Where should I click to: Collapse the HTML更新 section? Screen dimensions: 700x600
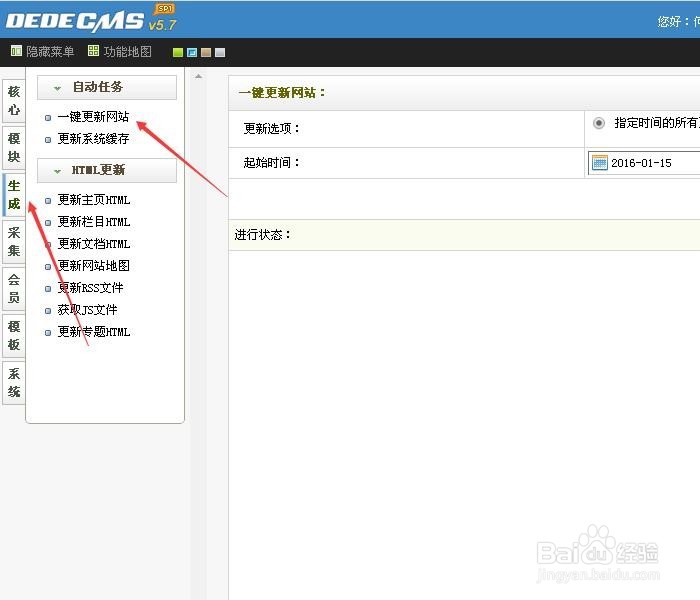coord(107,170)
